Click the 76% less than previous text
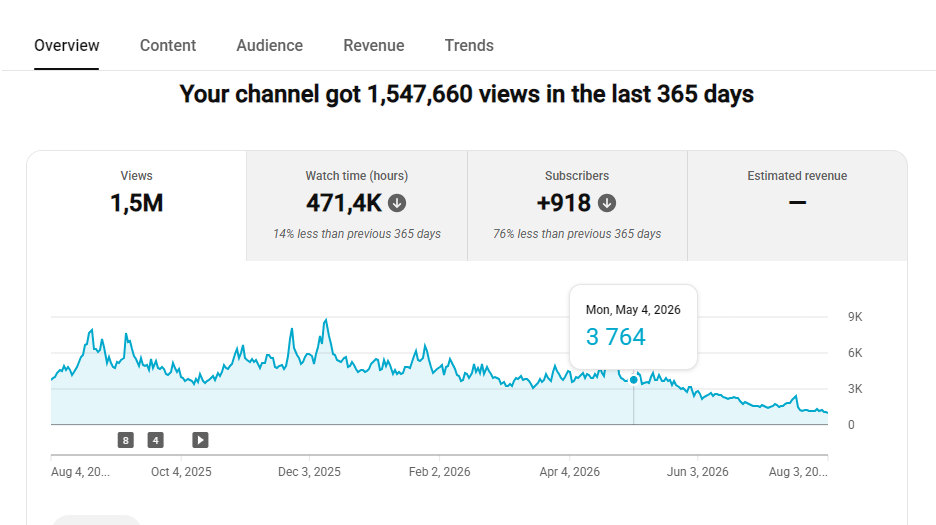The height and width of the screenshot is (525, 936). (577, 234)
